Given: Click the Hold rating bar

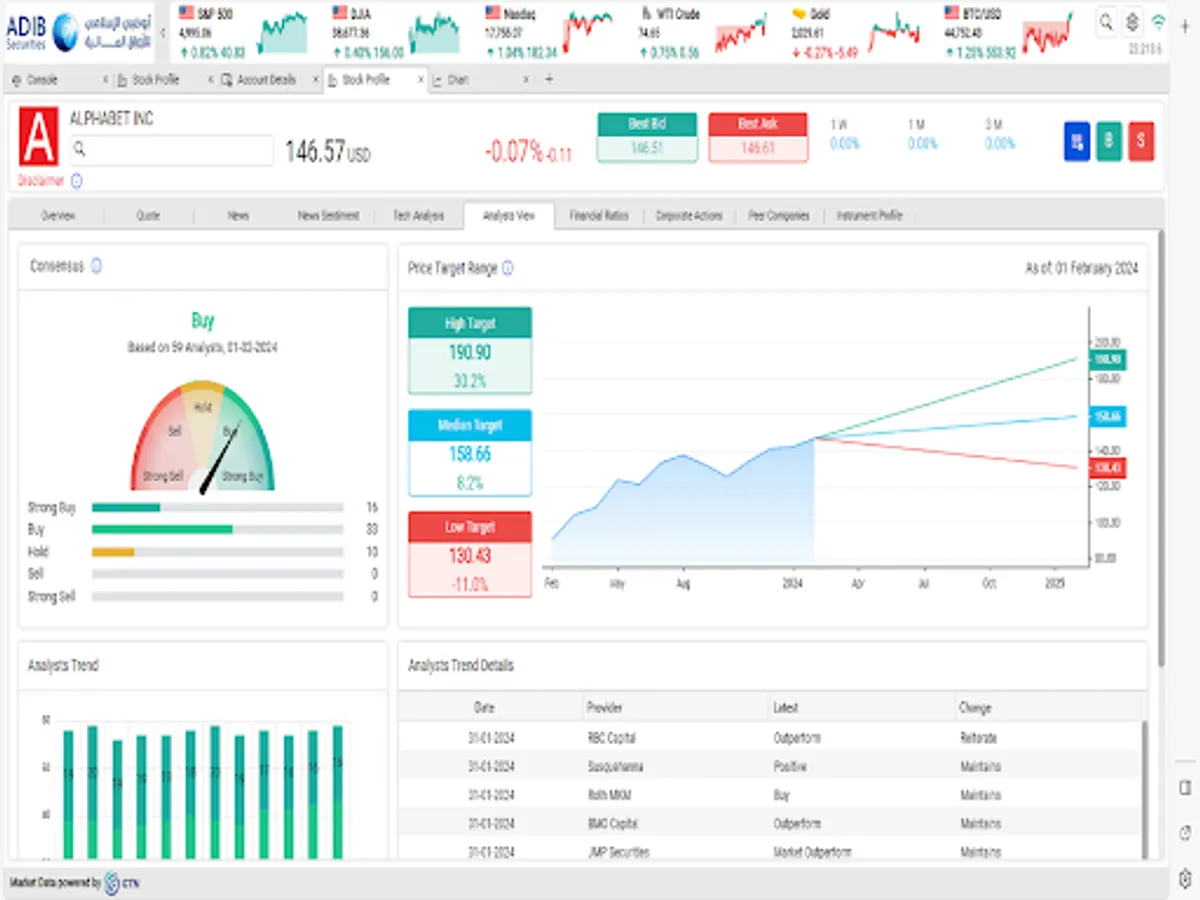Looking at the screenshot, I should coord(217,552).
